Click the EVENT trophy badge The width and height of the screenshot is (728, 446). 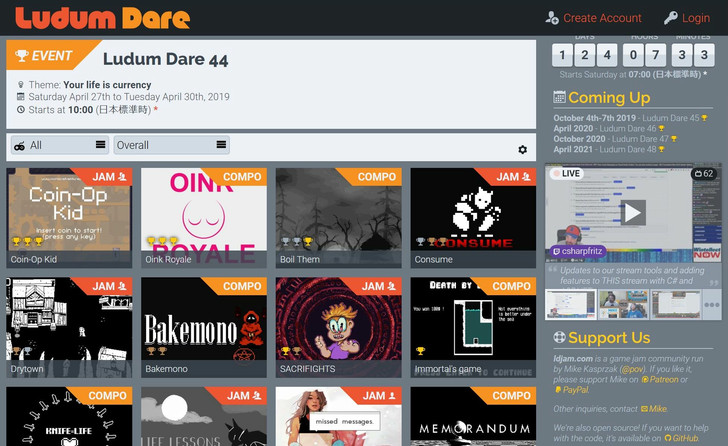coord(44,55)
